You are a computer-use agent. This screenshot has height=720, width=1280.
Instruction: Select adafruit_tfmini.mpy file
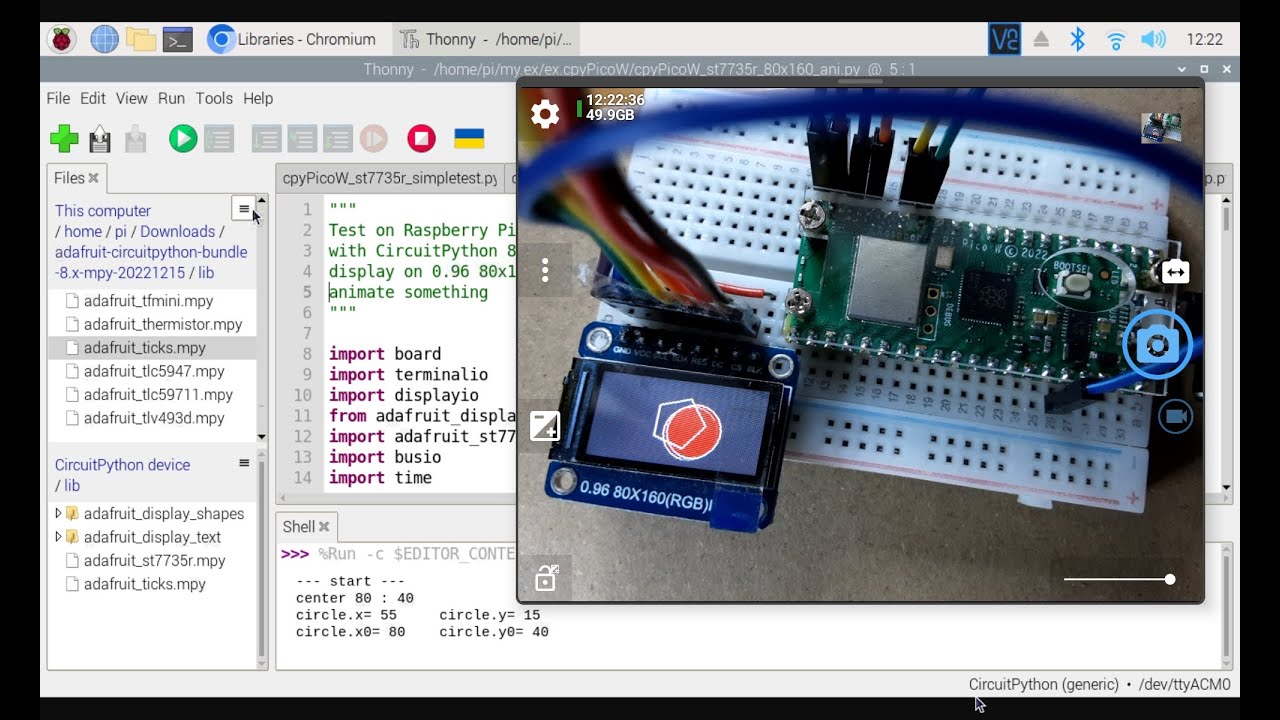[148, 300]
